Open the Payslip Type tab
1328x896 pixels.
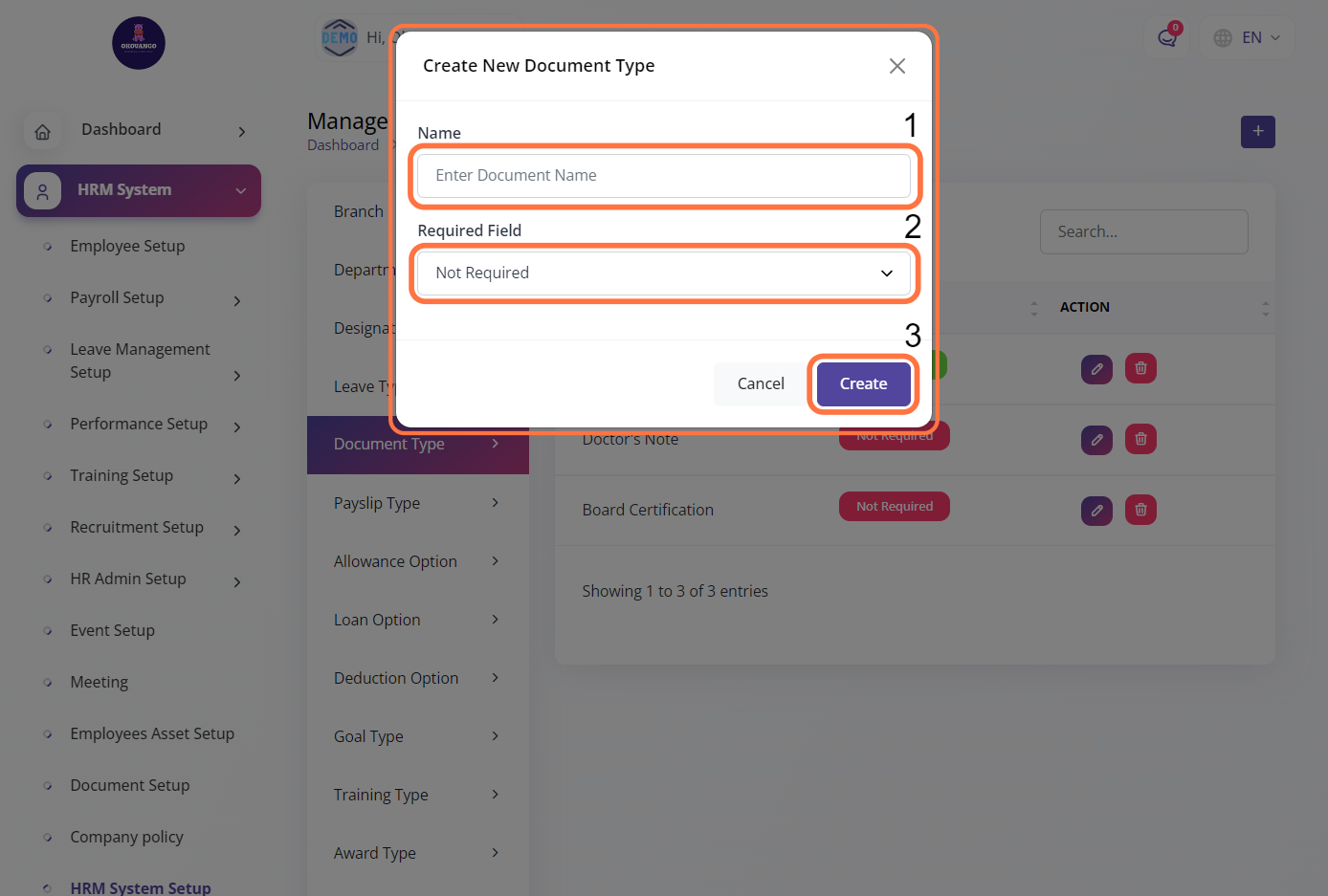tap(417, 503)
